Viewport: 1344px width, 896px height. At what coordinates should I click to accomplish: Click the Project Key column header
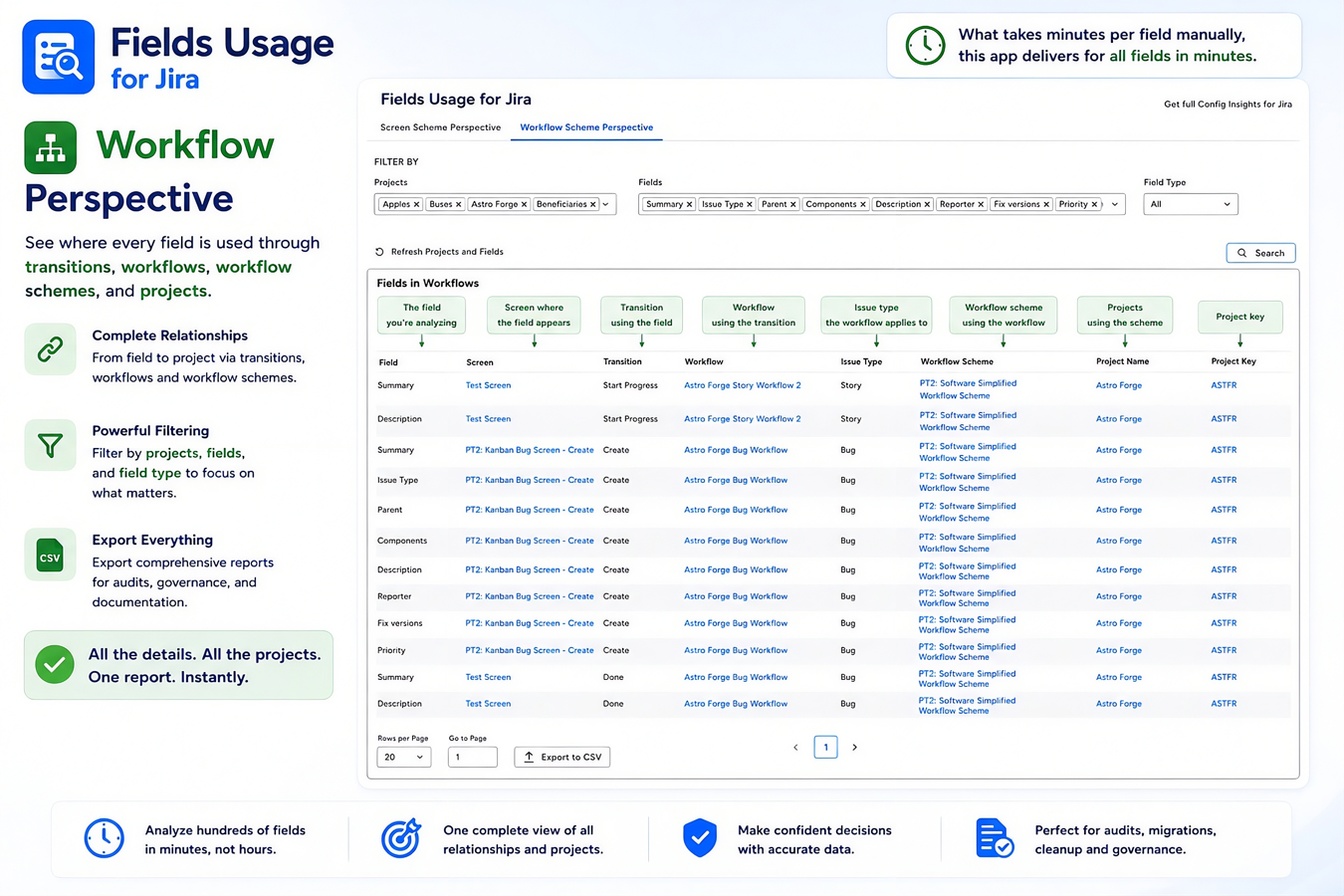pos(1233,361)
